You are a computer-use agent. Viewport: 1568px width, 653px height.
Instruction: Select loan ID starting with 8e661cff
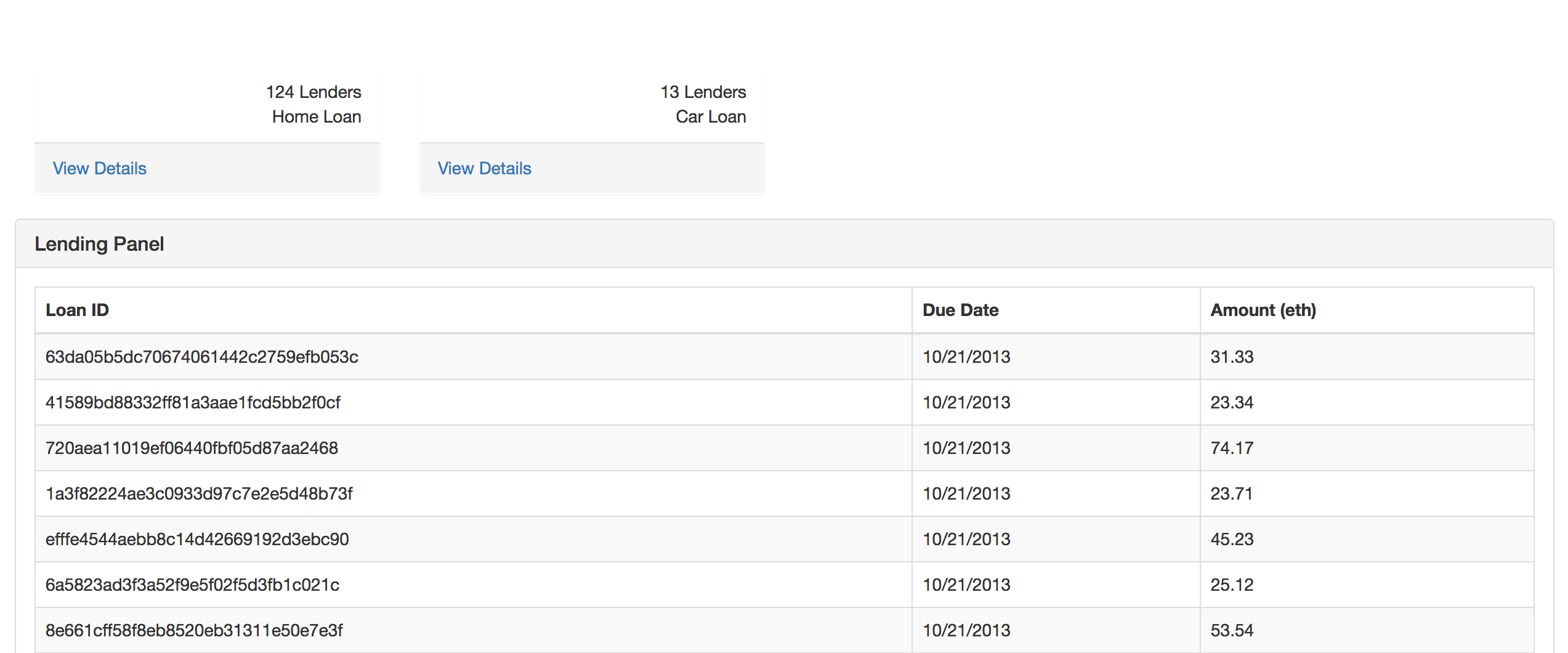pyautogui.click(x=194, y=630)
